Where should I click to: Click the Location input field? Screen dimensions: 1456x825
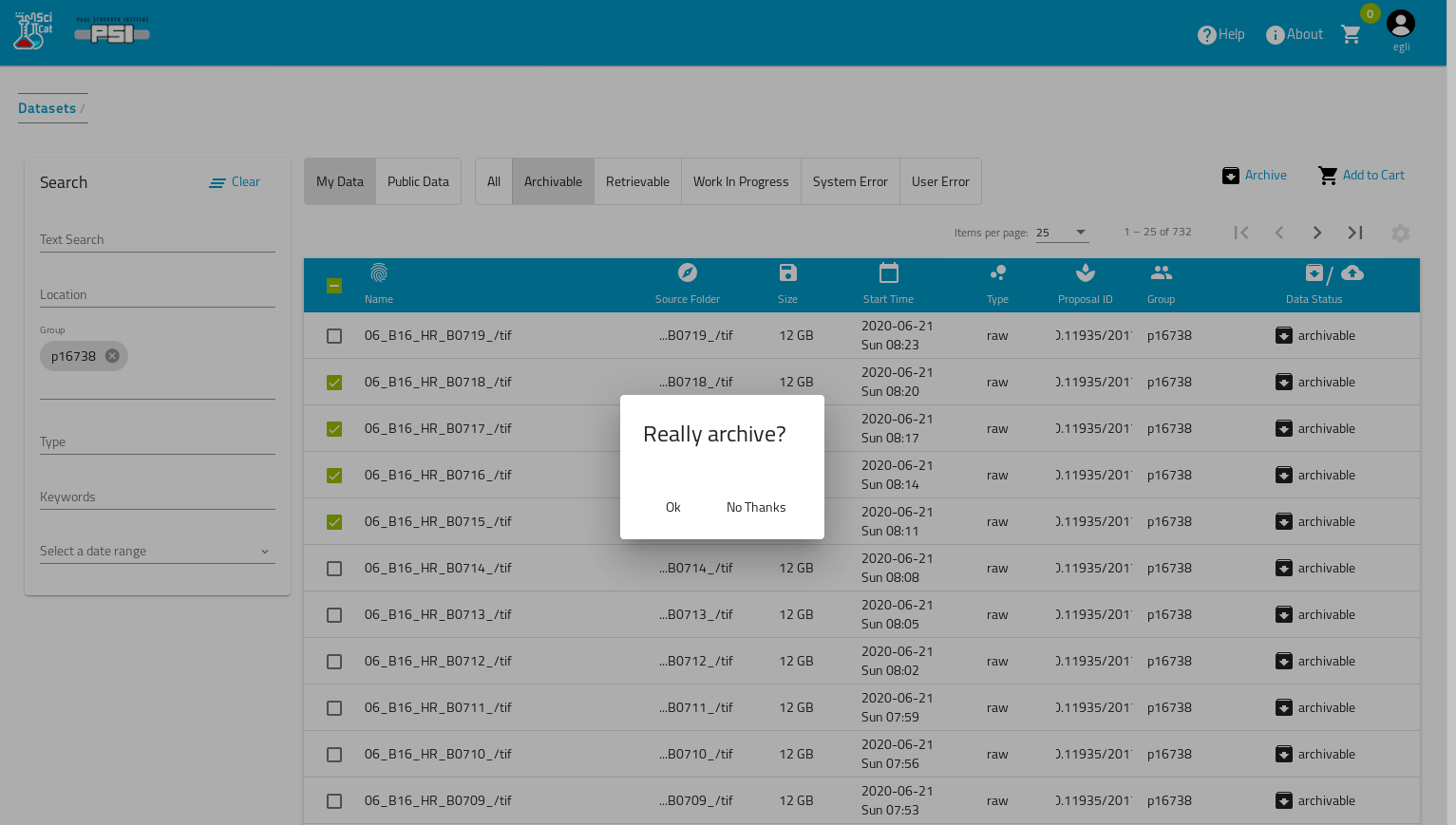point(158,294)
